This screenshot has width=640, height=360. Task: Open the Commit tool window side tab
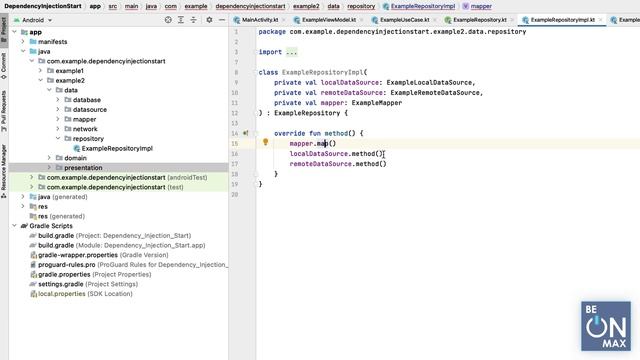pyautogui.click(x=4, y=65)
